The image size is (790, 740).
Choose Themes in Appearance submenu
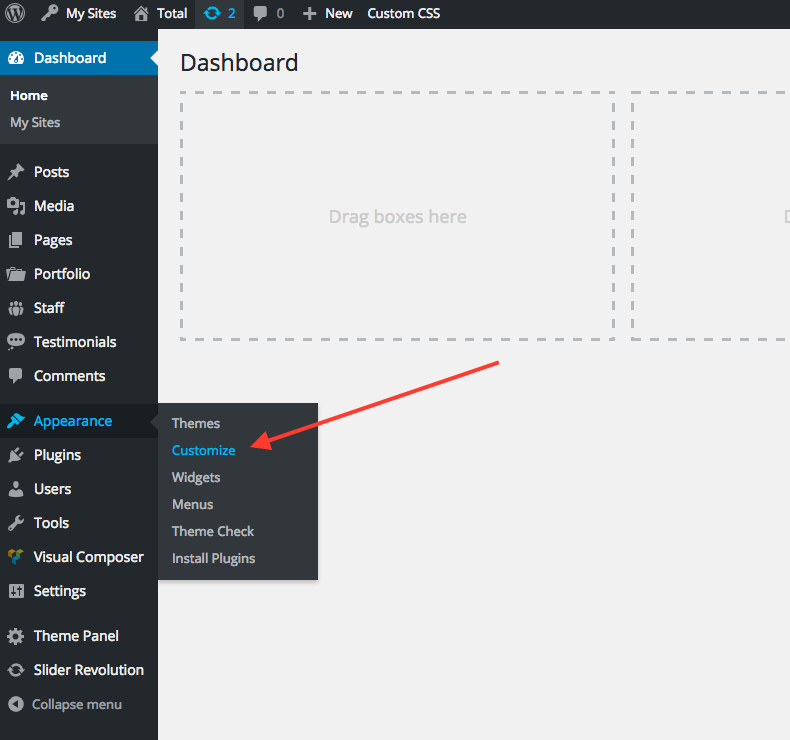pos(196,423)
